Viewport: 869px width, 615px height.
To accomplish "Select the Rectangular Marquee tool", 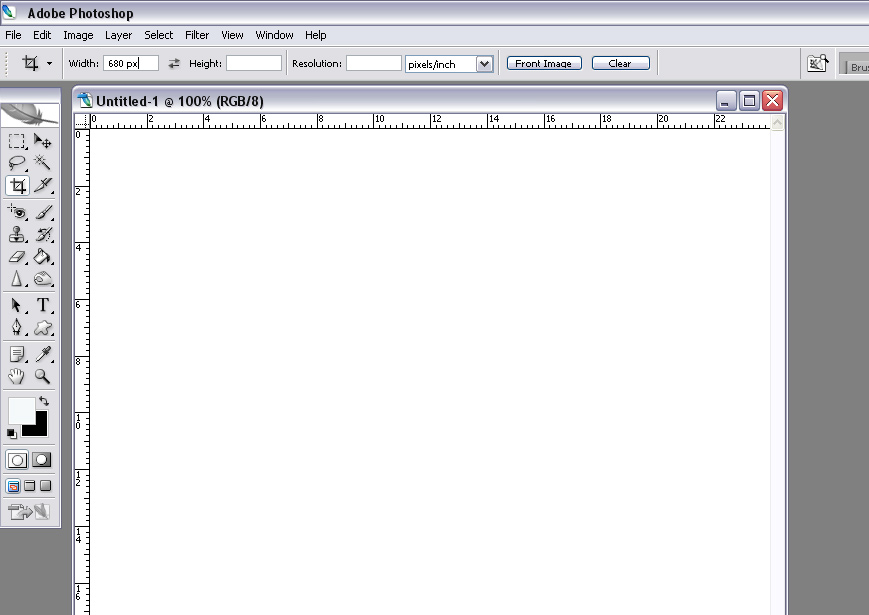I will coord(17,141).
